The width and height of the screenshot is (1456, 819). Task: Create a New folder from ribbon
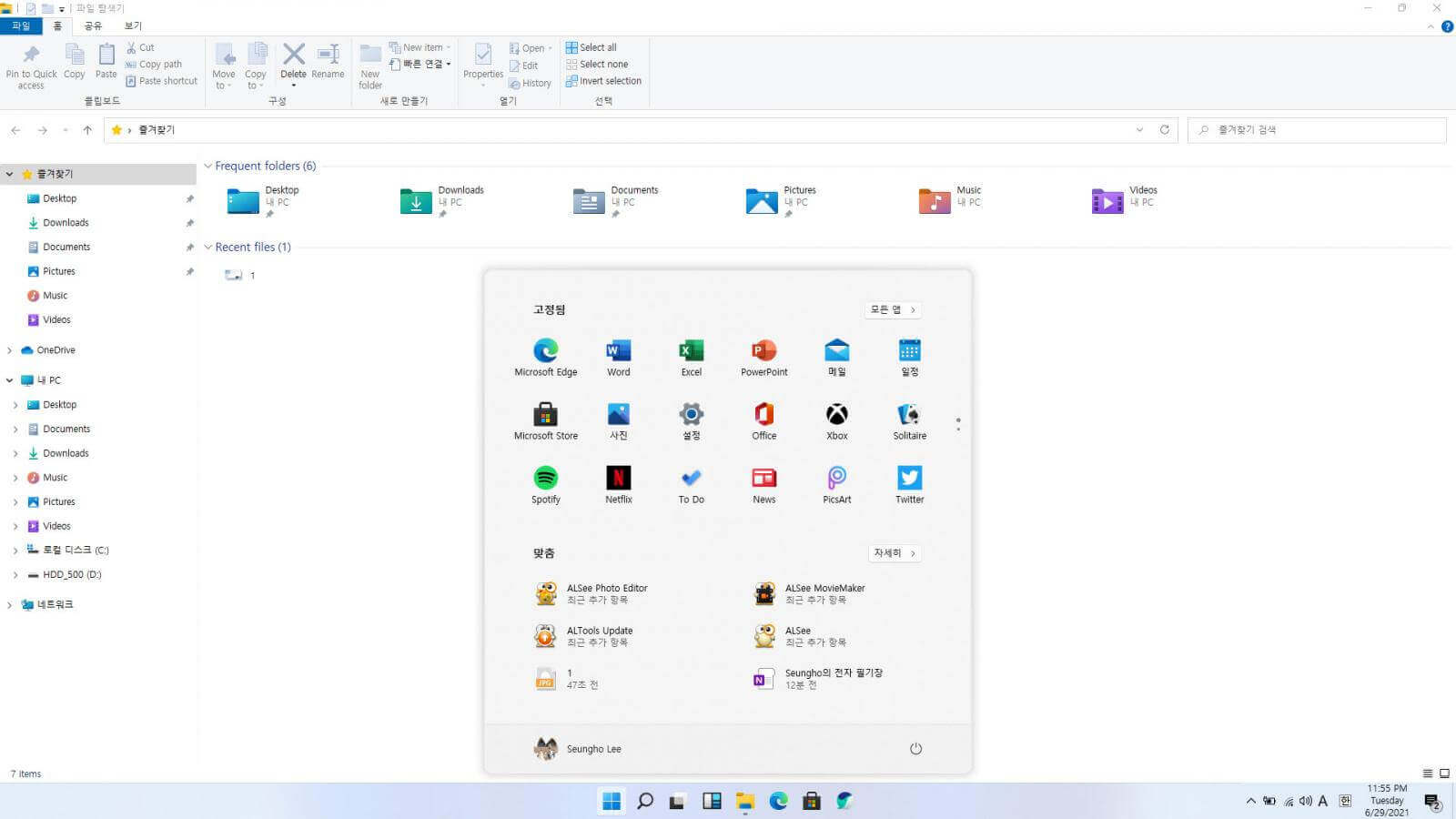coord(370,66)
